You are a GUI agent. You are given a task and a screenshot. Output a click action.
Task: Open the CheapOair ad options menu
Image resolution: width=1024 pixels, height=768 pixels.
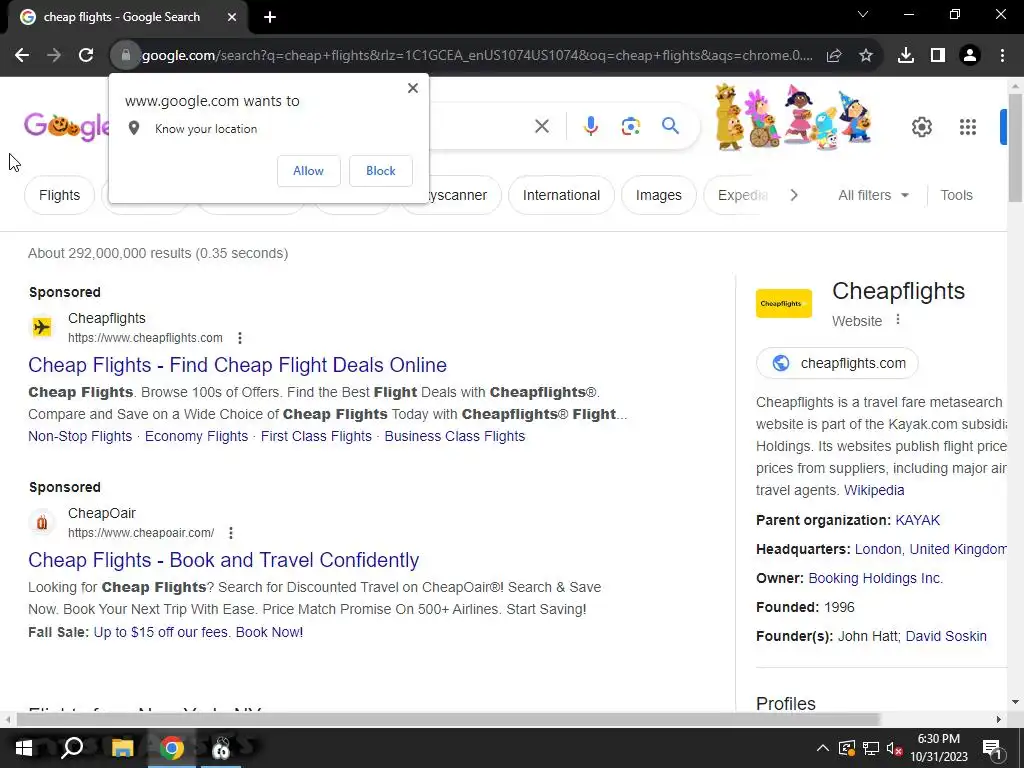coord(231,533)
